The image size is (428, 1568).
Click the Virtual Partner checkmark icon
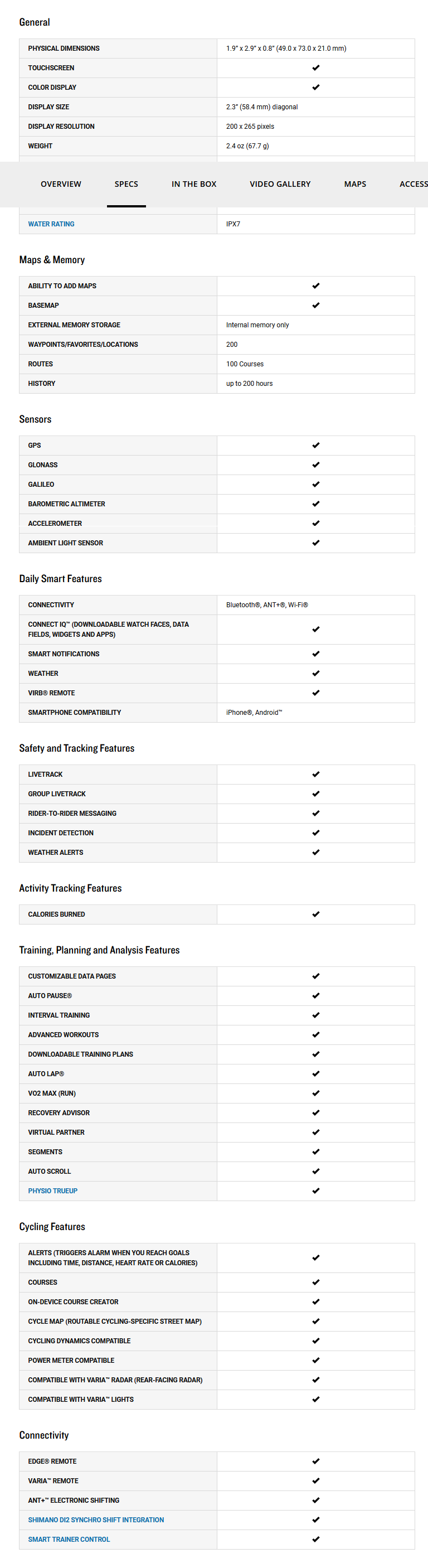tap(315, 1132)
